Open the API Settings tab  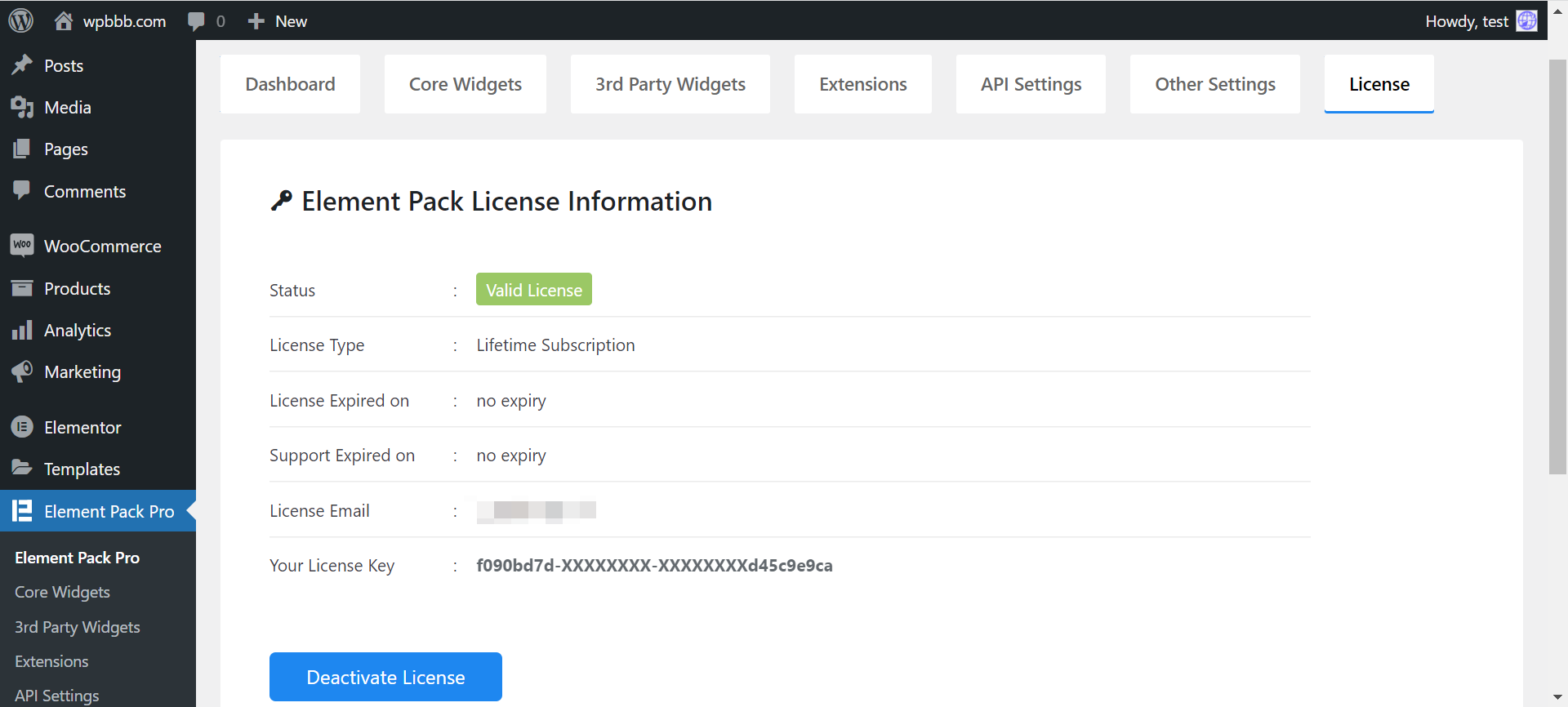click(x=1031, y=84)
